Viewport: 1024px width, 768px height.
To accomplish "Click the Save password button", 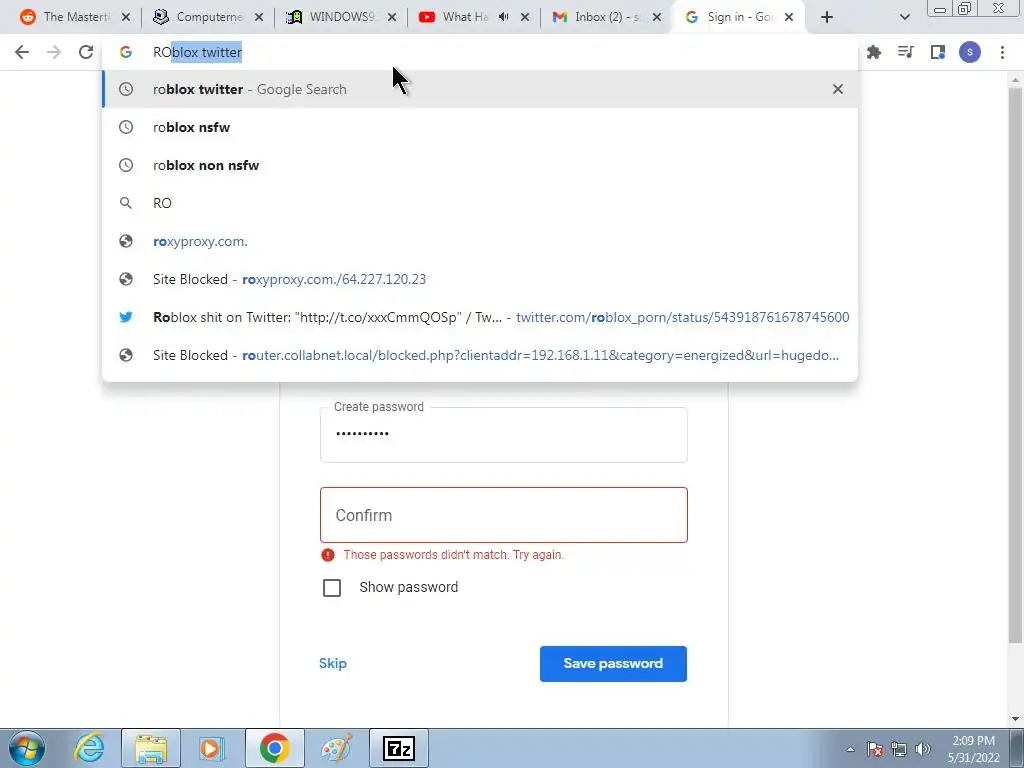I will click(x=613, y=664).
